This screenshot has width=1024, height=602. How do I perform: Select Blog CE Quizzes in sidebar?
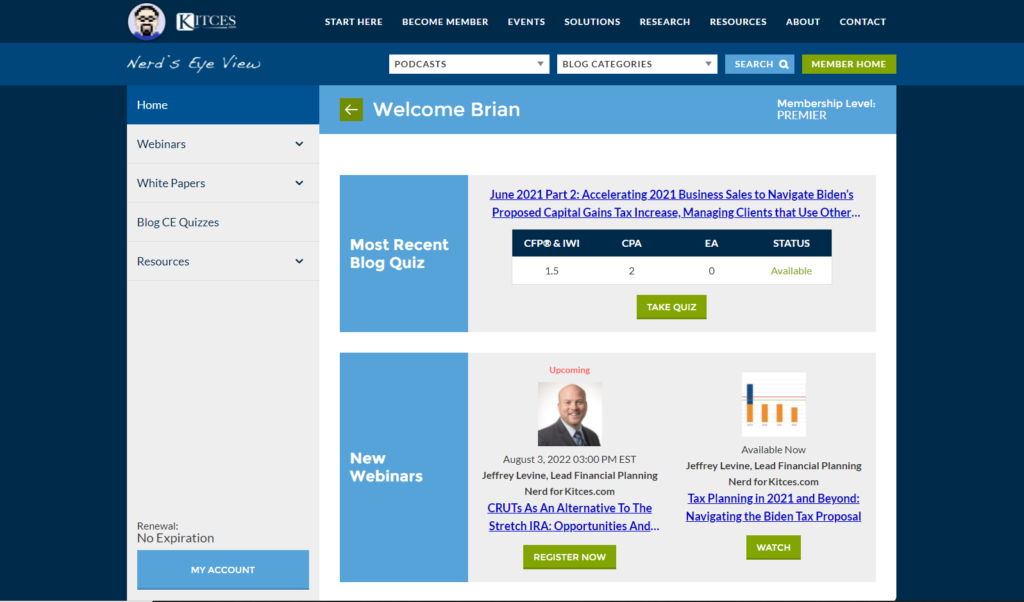pyautogui.click(x=223, y=222)
